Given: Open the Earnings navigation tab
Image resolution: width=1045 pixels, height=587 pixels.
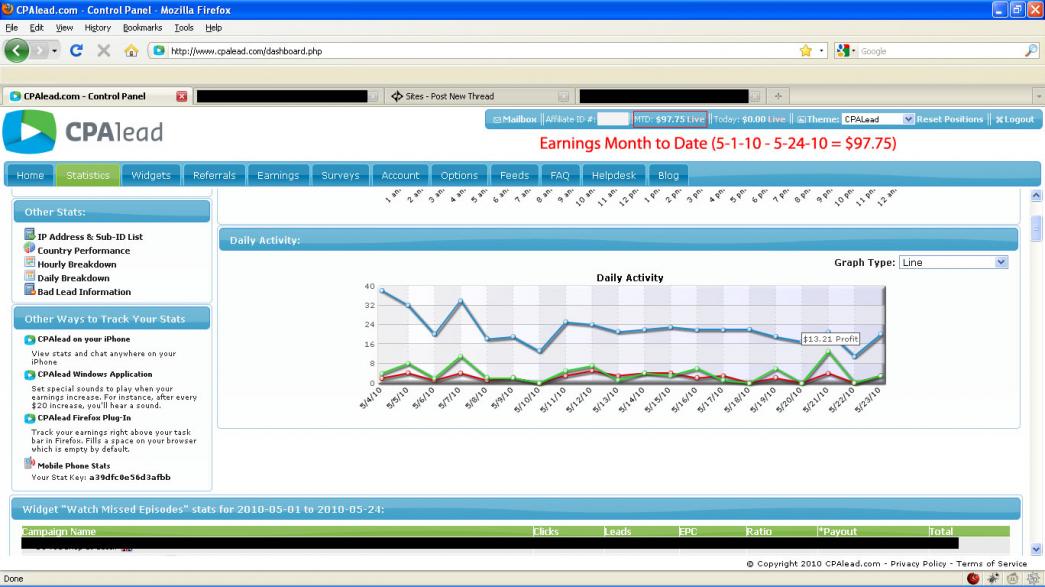Looking at the screenshot, I should point(277,175).
